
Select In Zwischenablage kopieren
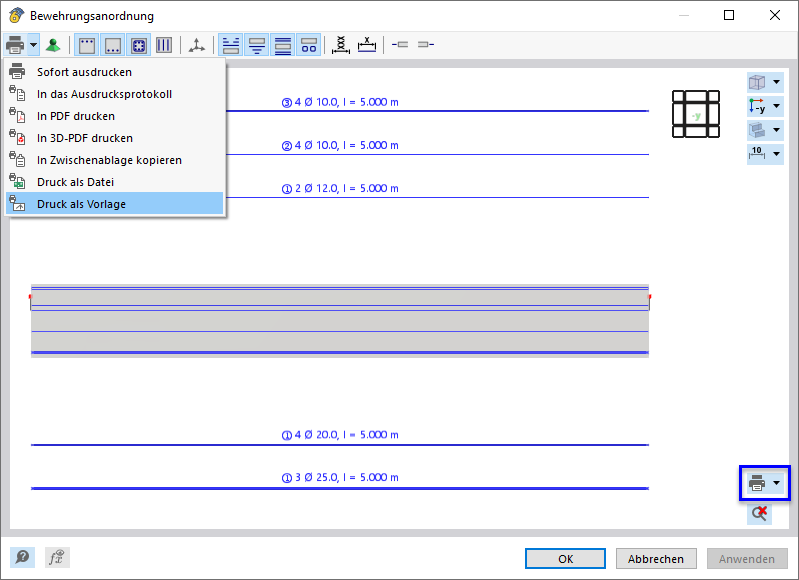click(x=115, y=160)
